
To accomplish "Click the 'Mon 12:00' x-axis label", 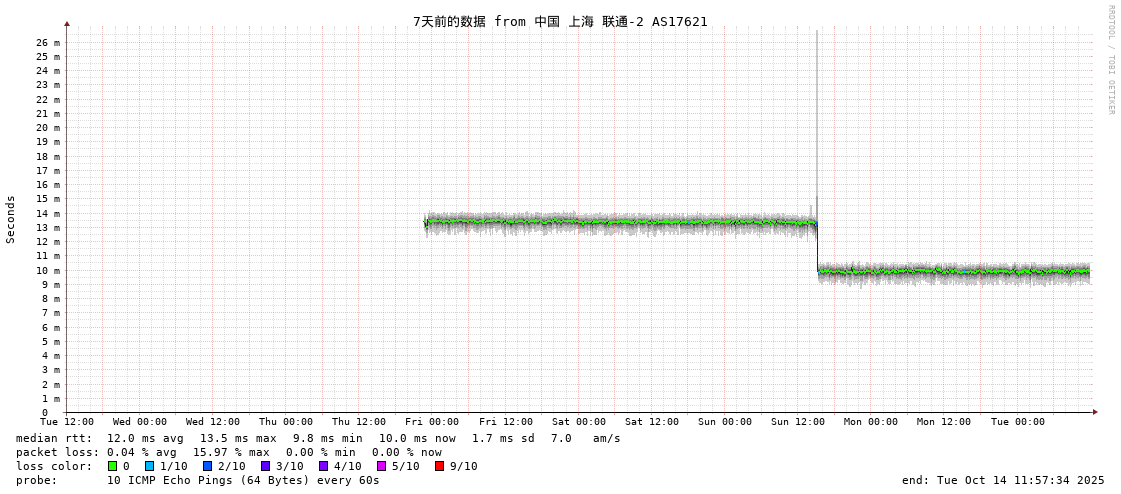I will point(944,422).
